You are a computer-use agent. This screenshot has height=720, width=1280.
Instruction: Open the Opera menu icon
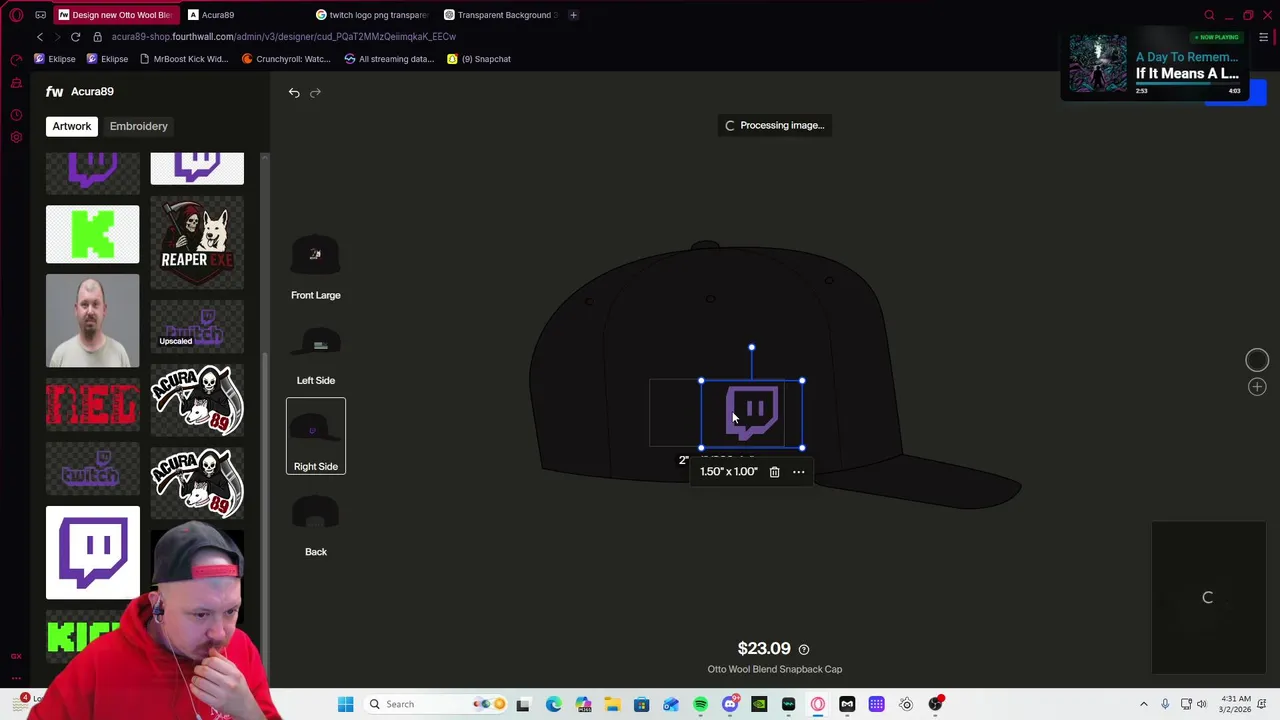[16, 15]
